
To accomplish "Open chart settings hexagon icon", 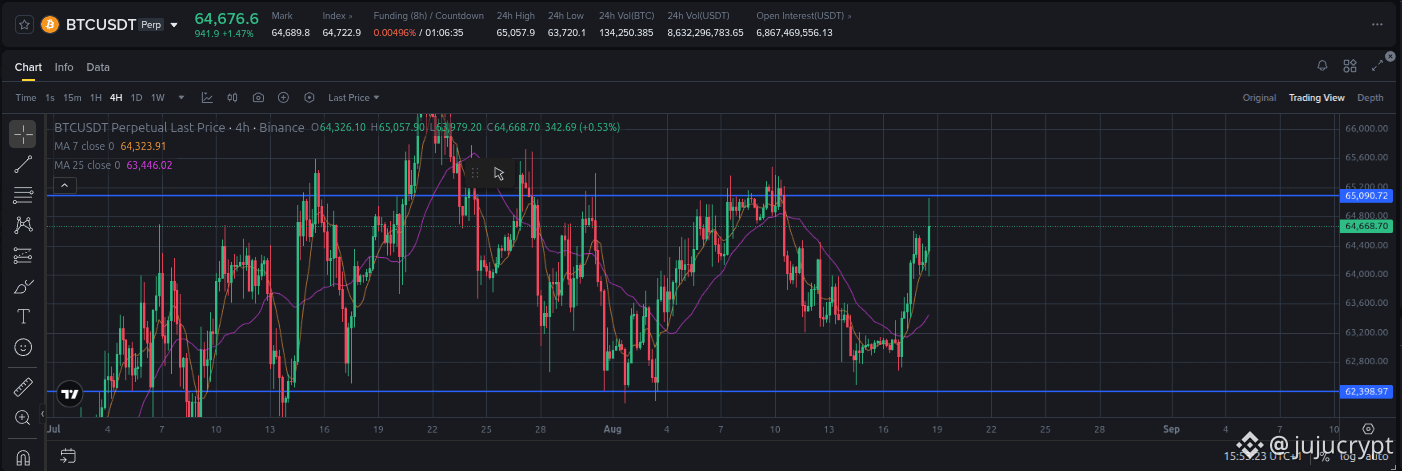I will [x=309, y=97].
